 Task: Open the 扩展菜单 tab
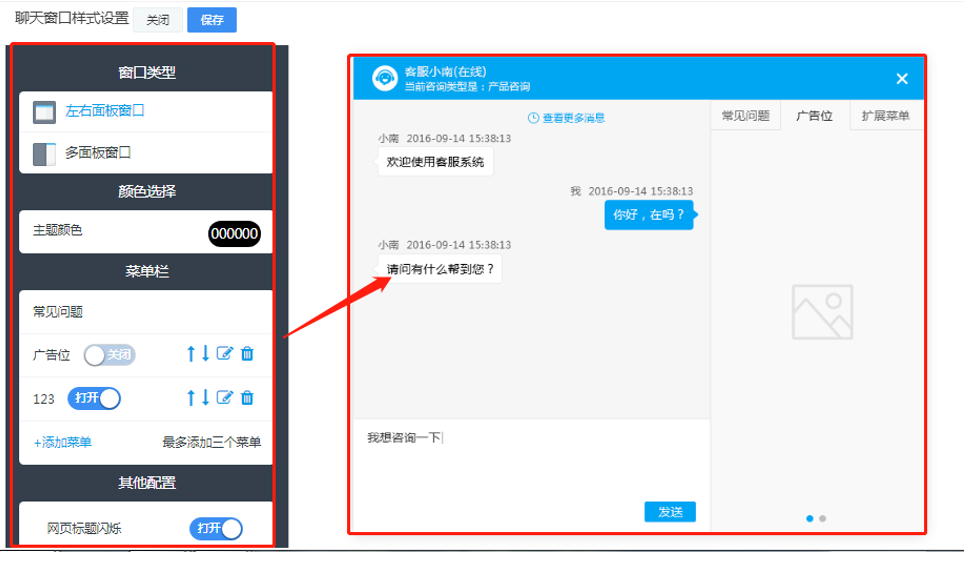tap(885, 116)
